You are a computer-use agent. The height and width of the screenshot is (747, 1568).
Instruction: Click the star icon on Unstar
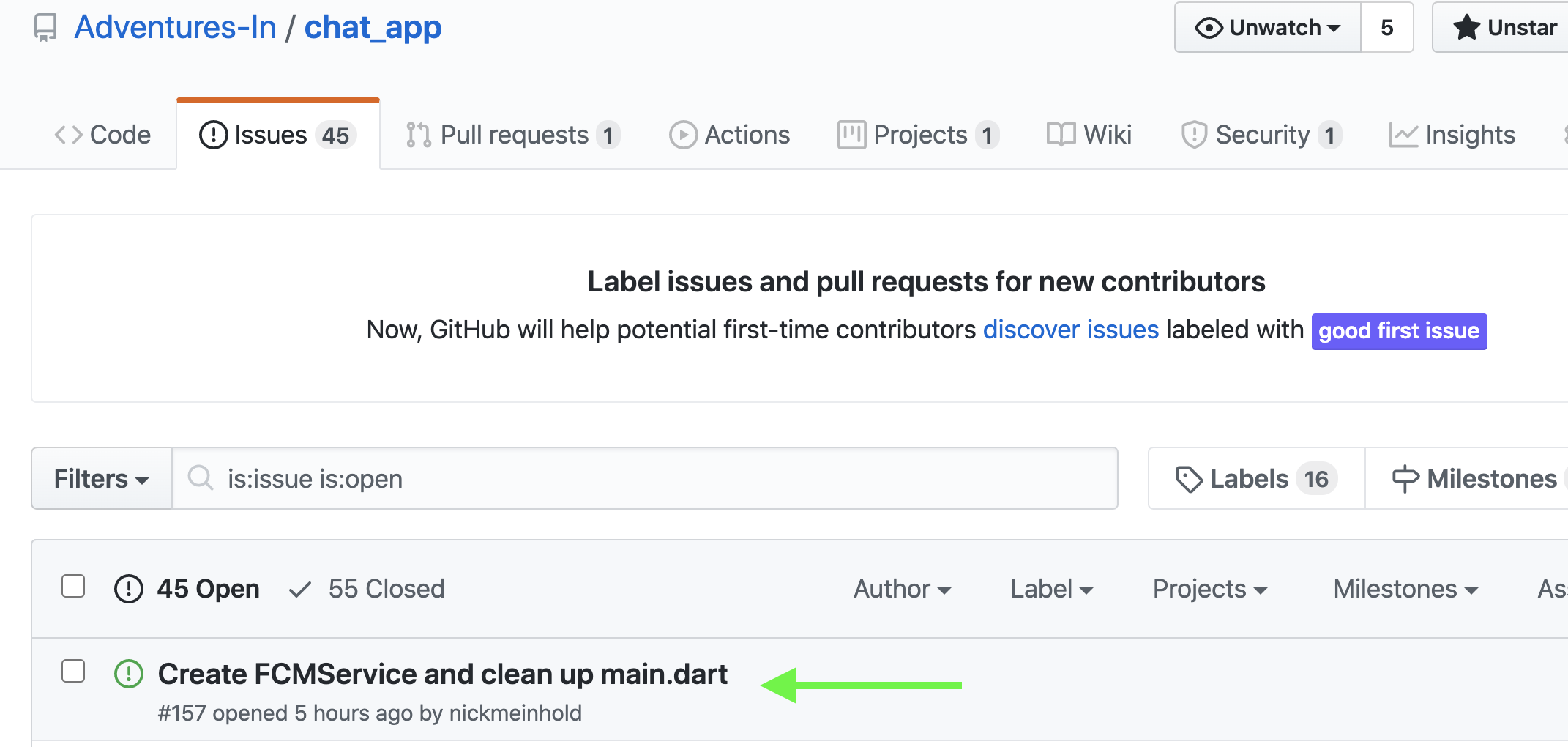tap(1466, 28)
